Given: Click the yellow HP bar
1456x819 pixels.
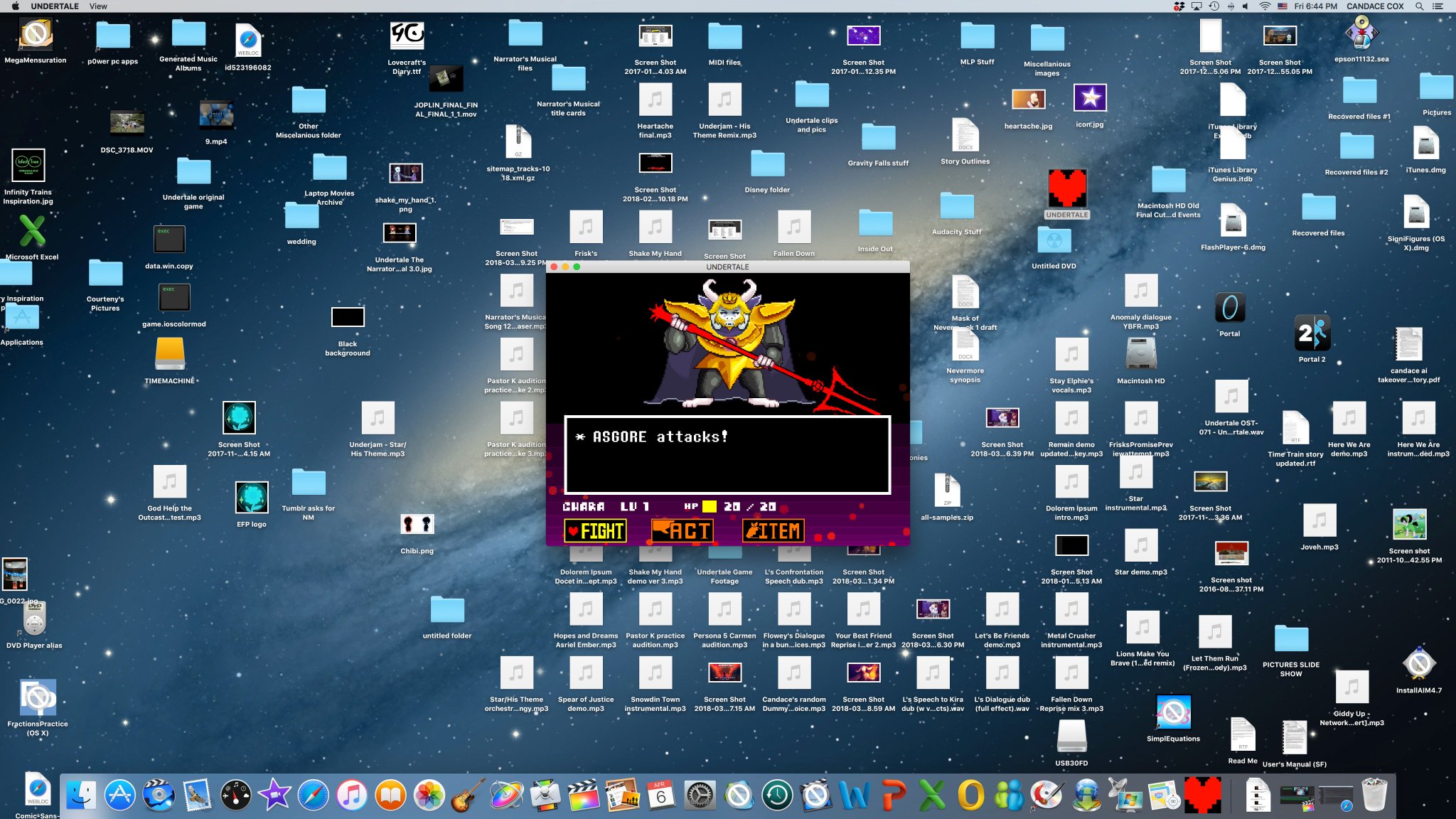Looking at the screenshot, I should [709, 507].
